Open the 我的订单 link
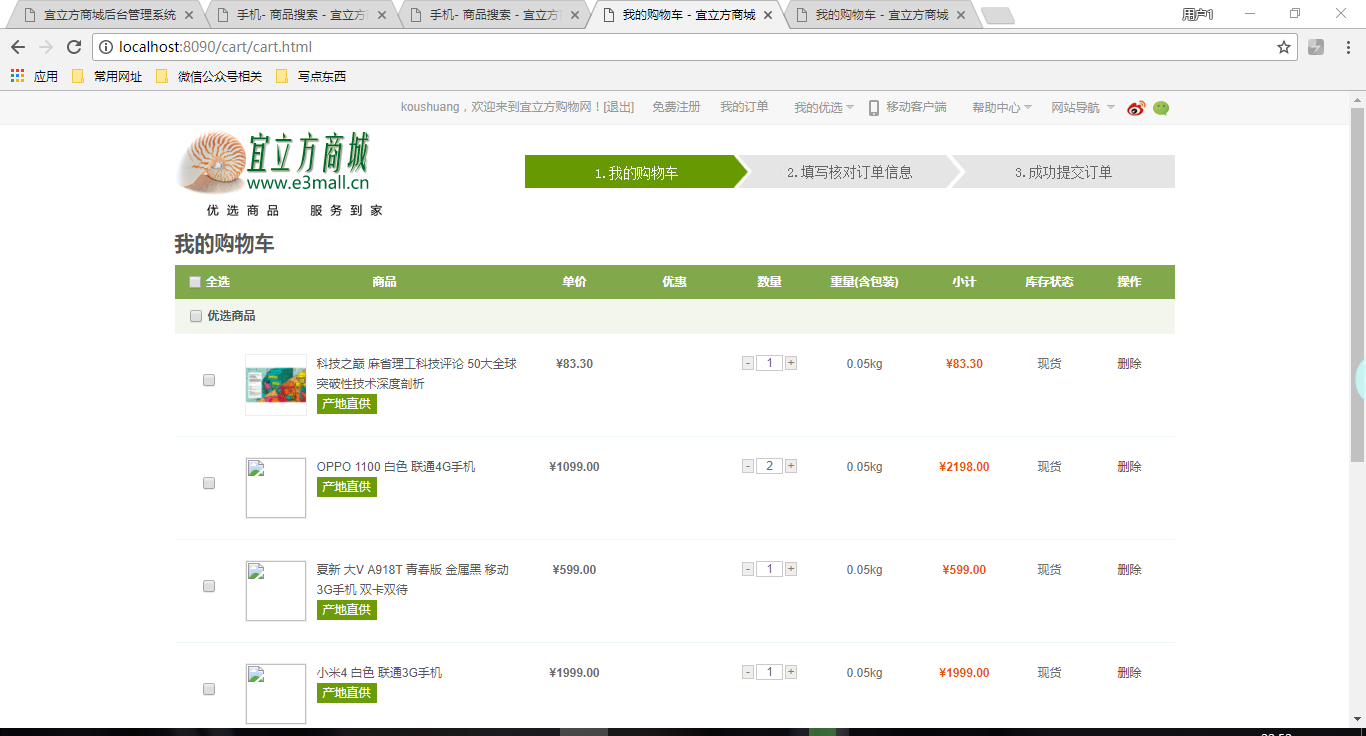The height and width of the screenshot is (736, 1366). click(x=744, y=107)
